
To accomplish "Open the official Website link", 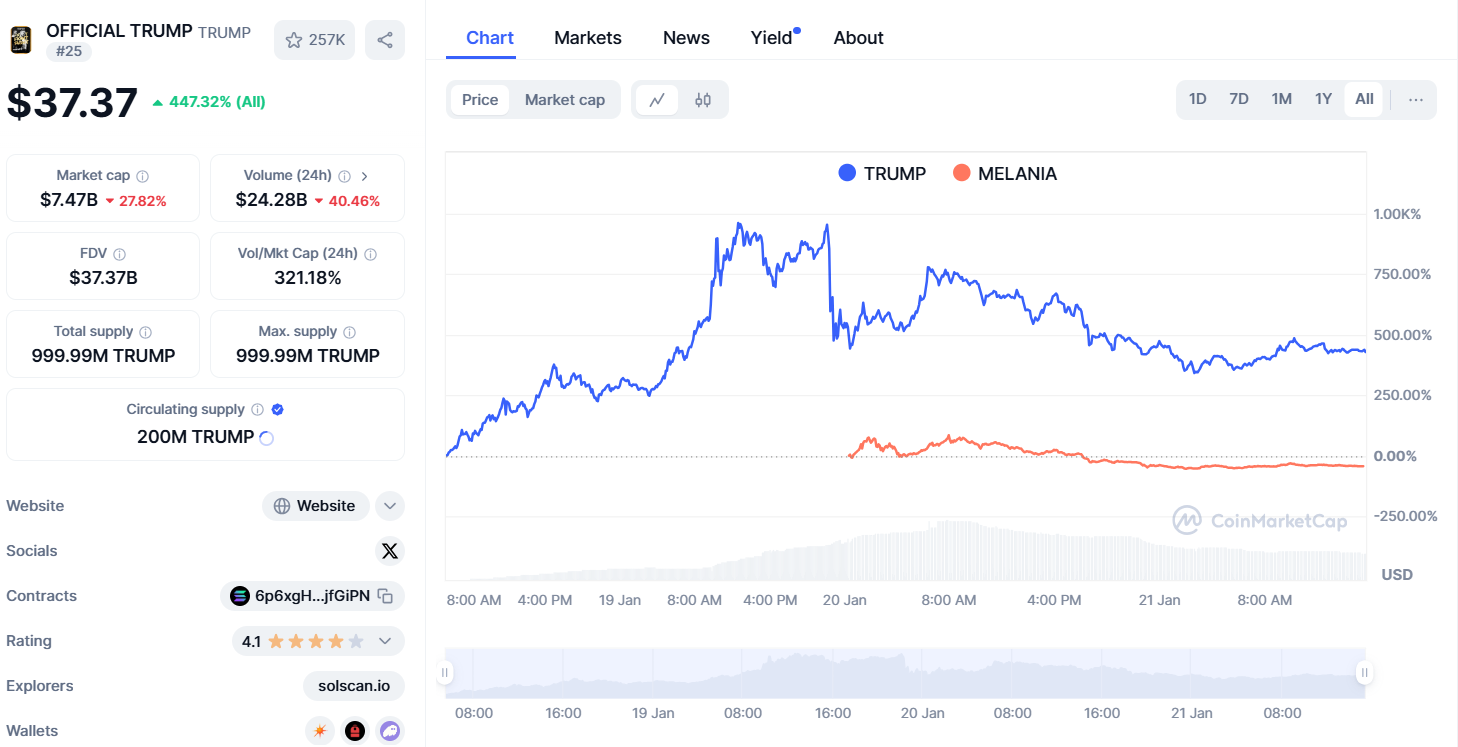I will [315, 506].
